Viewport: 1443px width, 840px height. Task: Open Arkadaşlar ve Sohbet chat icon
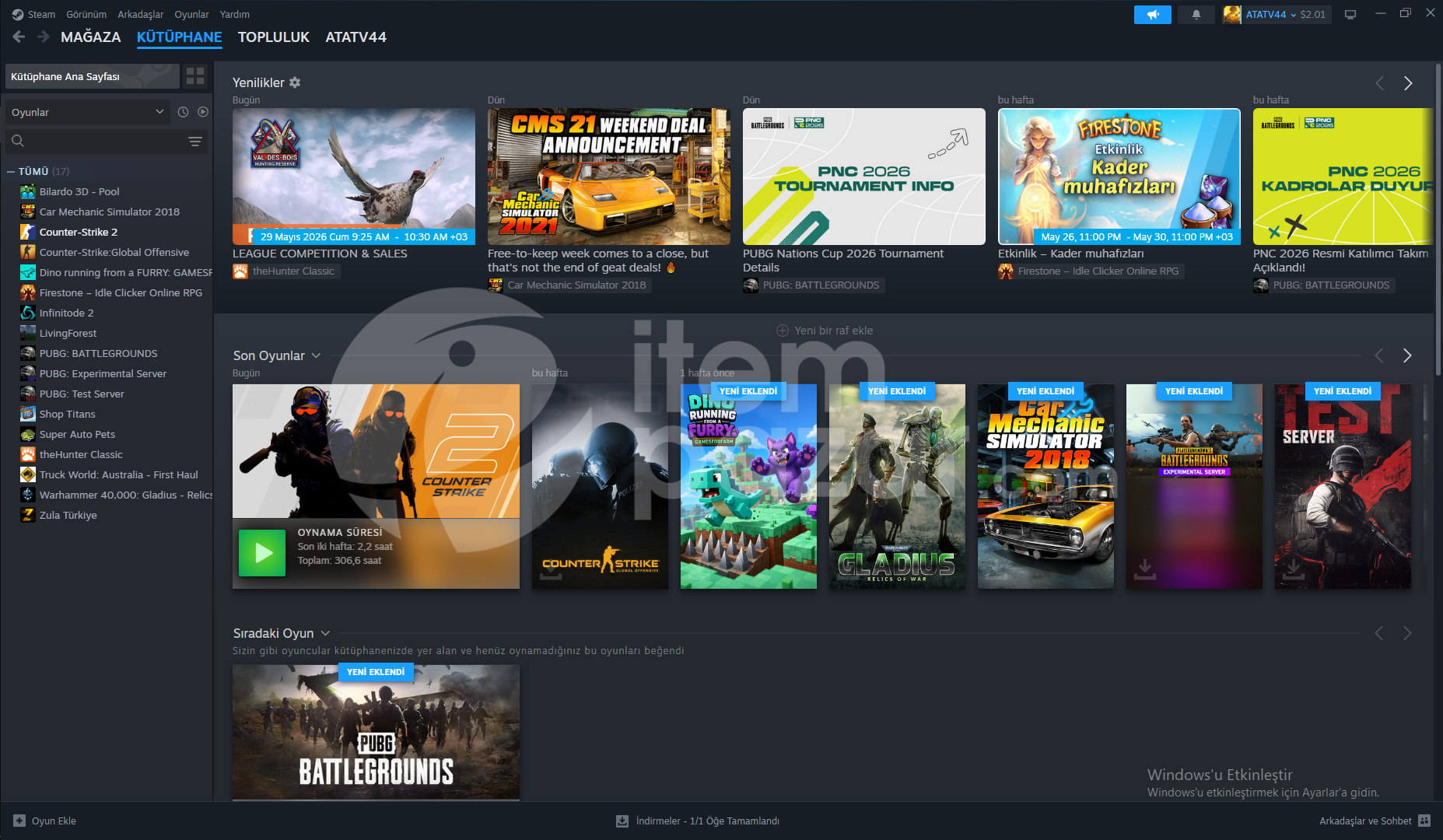(x=1424, y=821)
